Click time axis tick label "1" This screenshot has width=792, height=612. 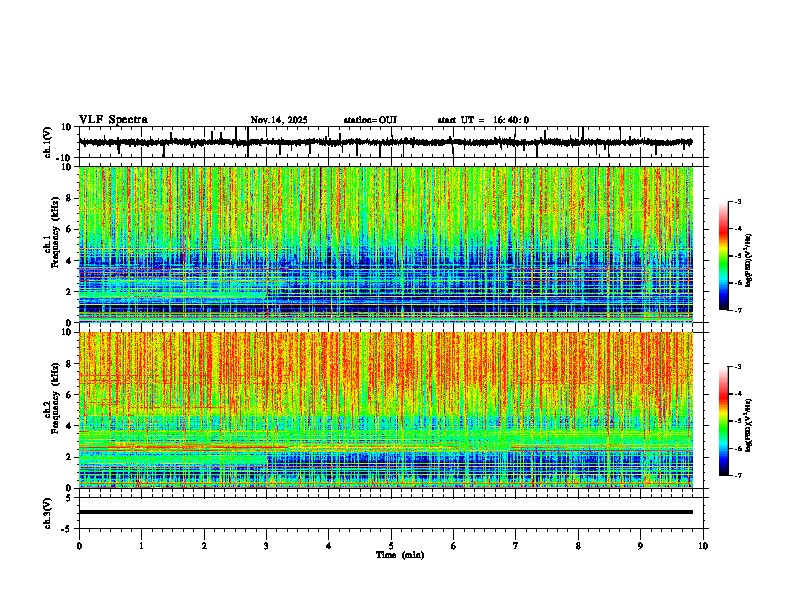141,546
